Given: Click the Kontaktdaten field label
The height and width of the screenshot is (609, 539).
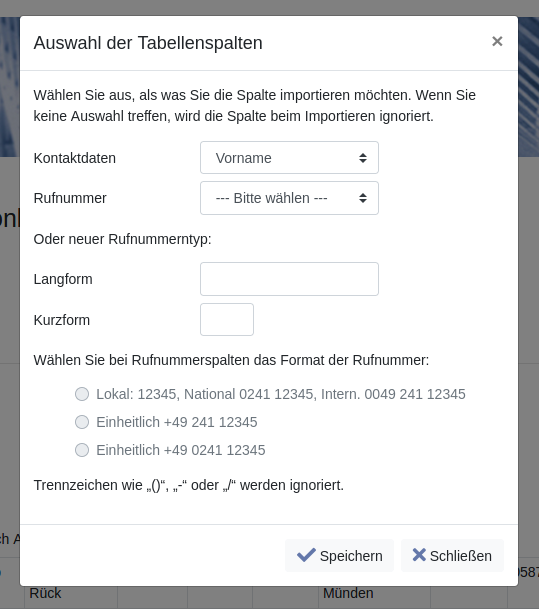Looking at the screenshot, I should pos(75,158).
